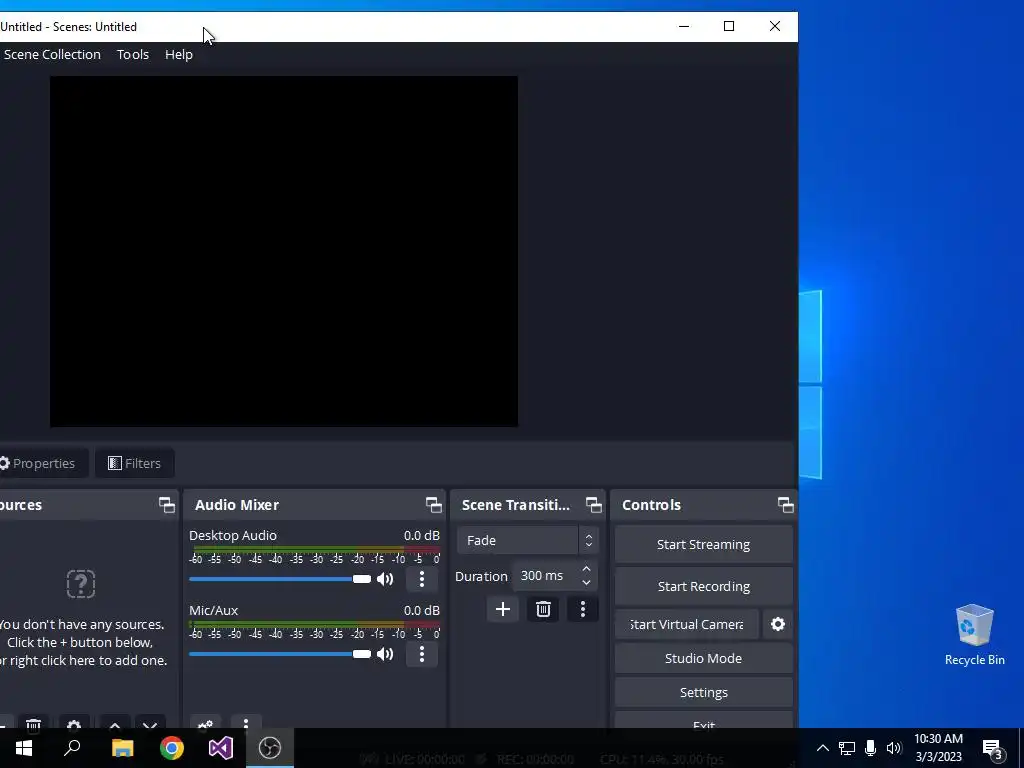The width and height of the screenshot is (1024, 768).
Task: Click the 300 ms duration field
Action: [546, 575]
